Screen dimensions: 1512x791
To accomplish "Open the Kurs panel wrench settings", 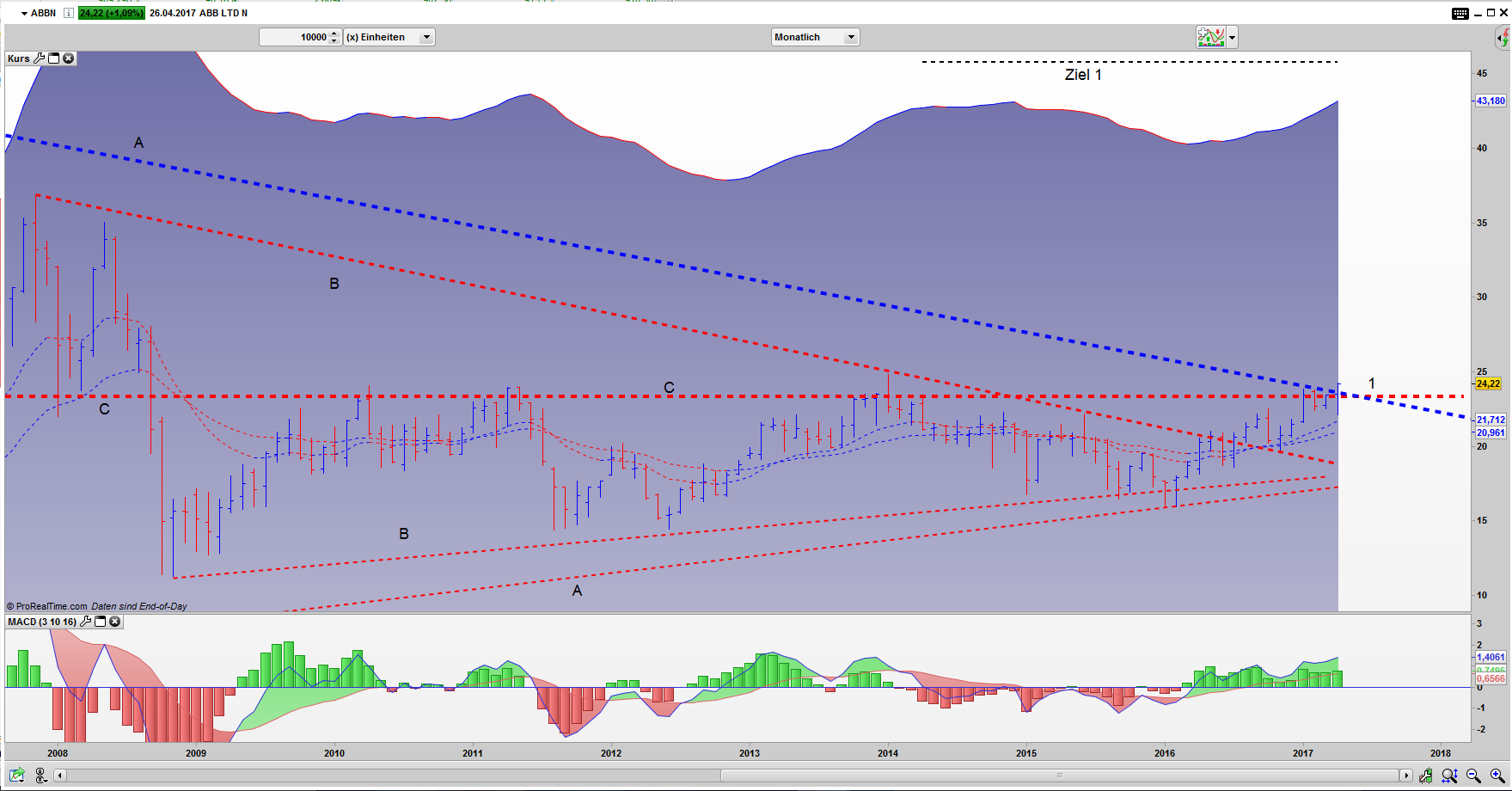I will tap(39, 58).
